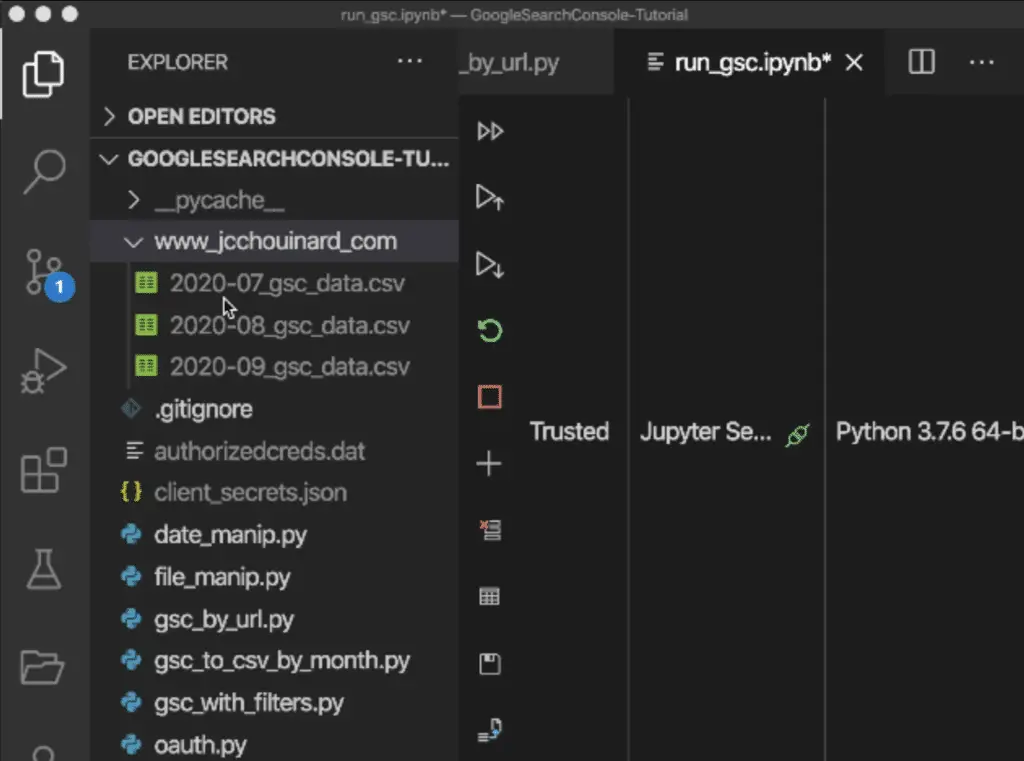The height and width of the screenshot is (761, 1024).
Task: Open 2020-07_gsc_data.csv file
Action: click(x=274, y=283)
